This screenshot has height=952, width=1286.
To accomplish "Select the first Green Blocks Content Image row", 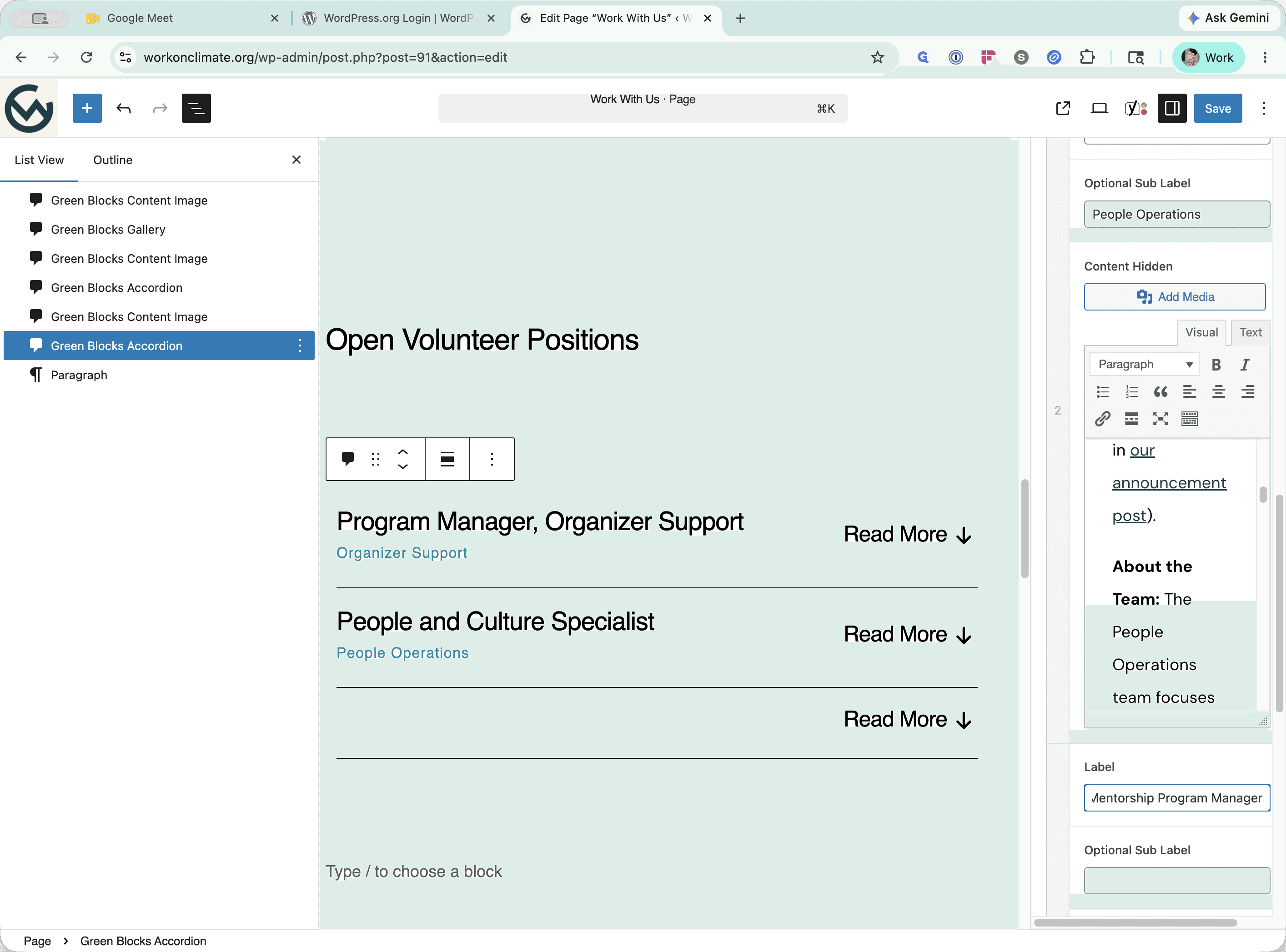I will [159, 200].
